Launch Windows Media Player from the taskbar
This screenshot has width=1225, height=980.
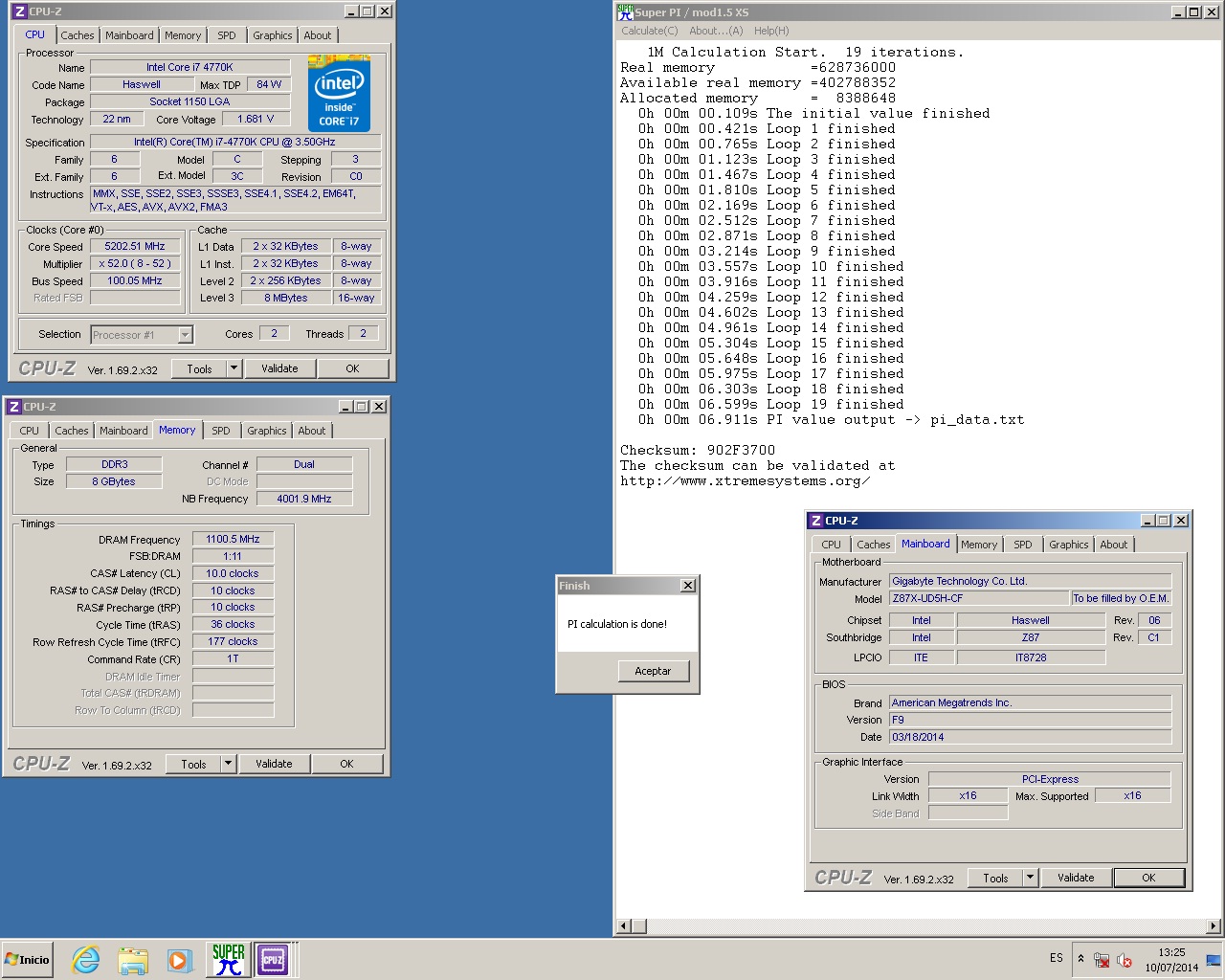179,960
